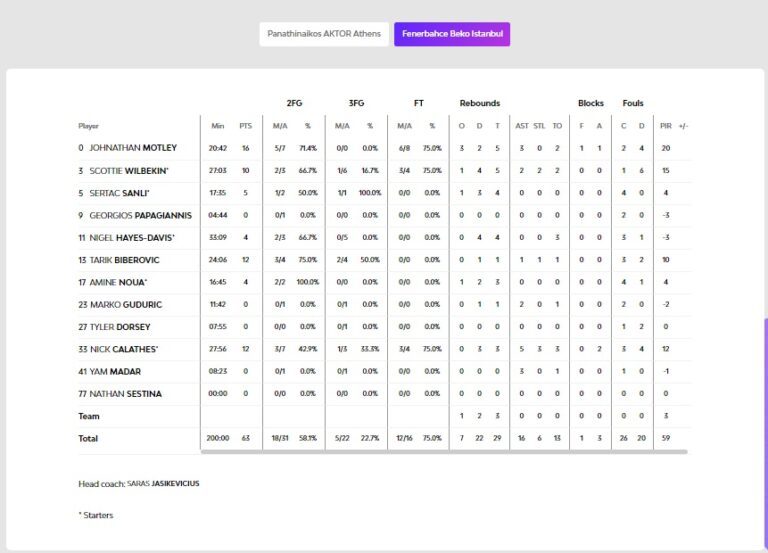Click the PTS column header
This screenshot has height=553, width=768.
pos(245,126)
